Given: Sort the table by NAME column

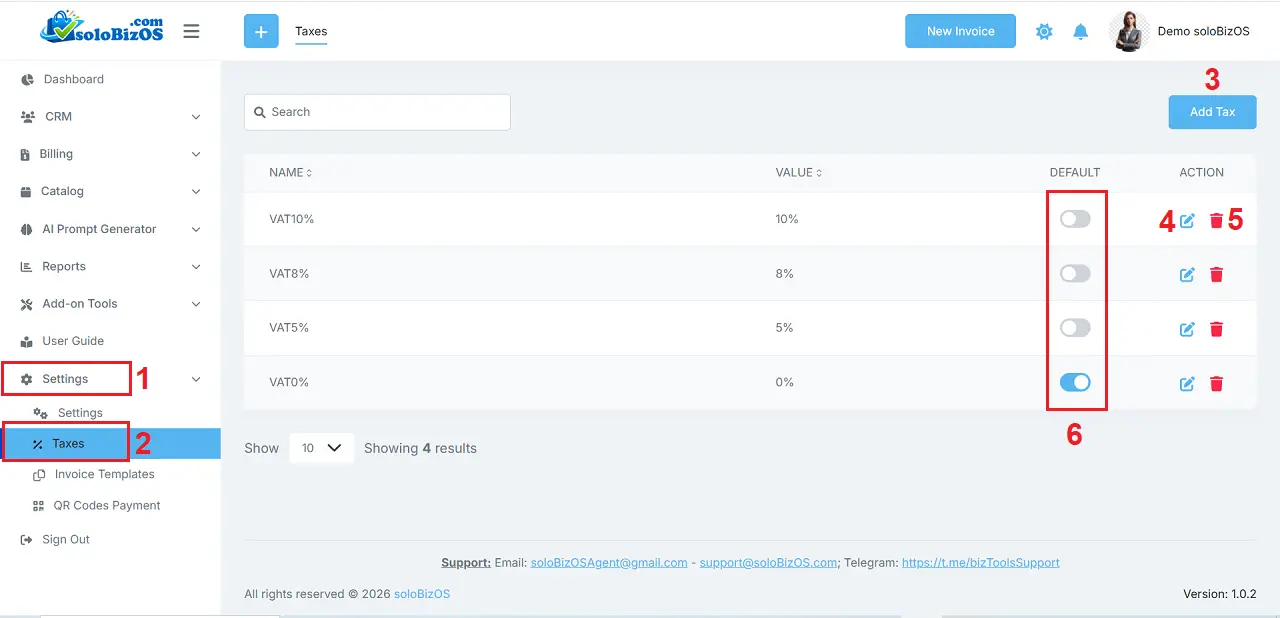Looking at the screenshot, I should (290, 173).
